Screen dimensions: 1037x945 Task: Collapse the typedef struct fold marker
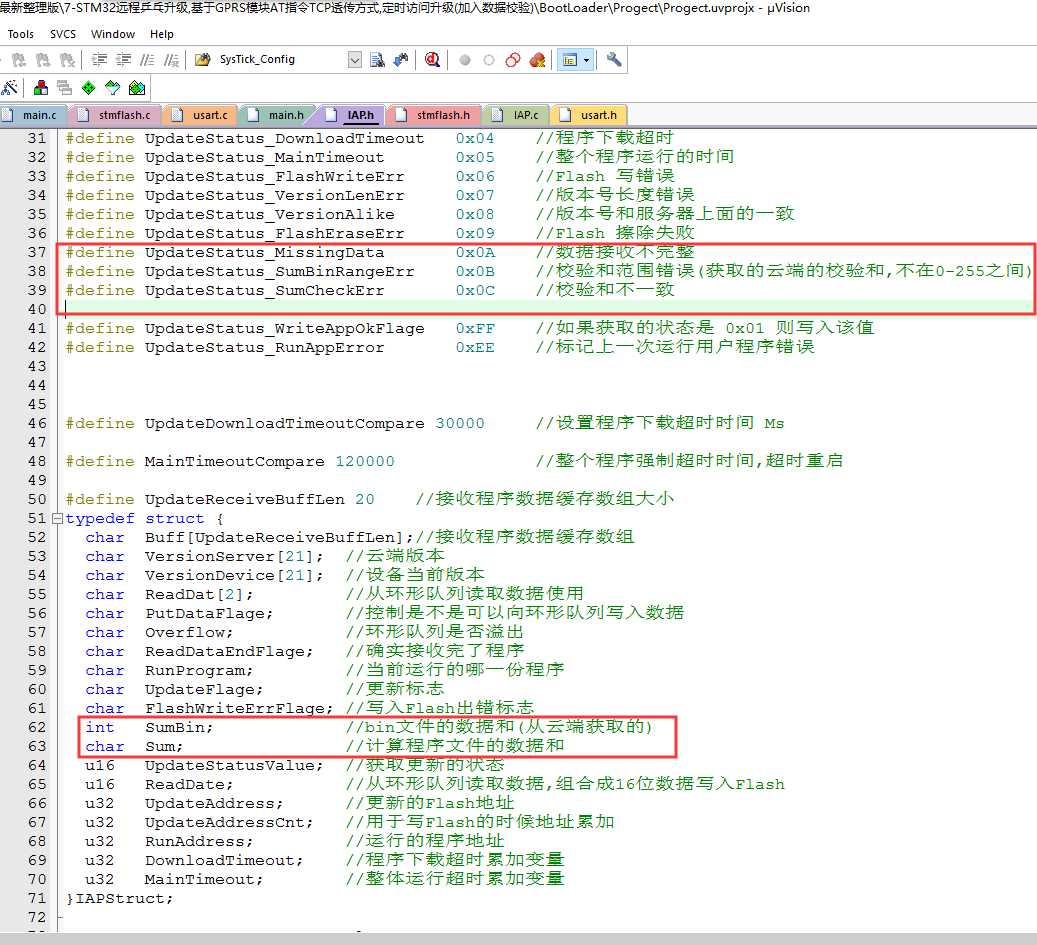point(58,518)
